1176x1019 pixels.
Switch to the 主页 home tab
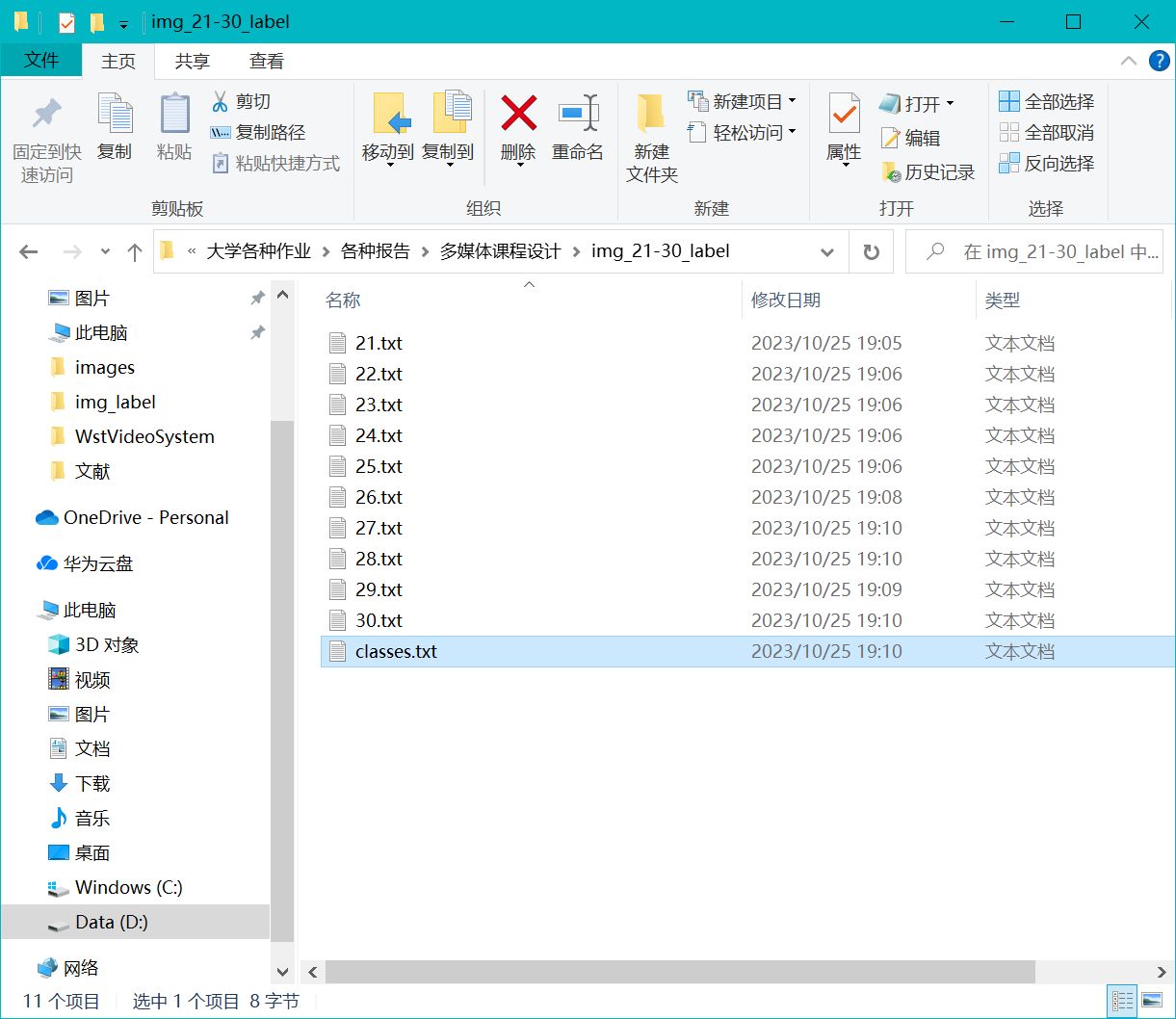tap(118, 61)
